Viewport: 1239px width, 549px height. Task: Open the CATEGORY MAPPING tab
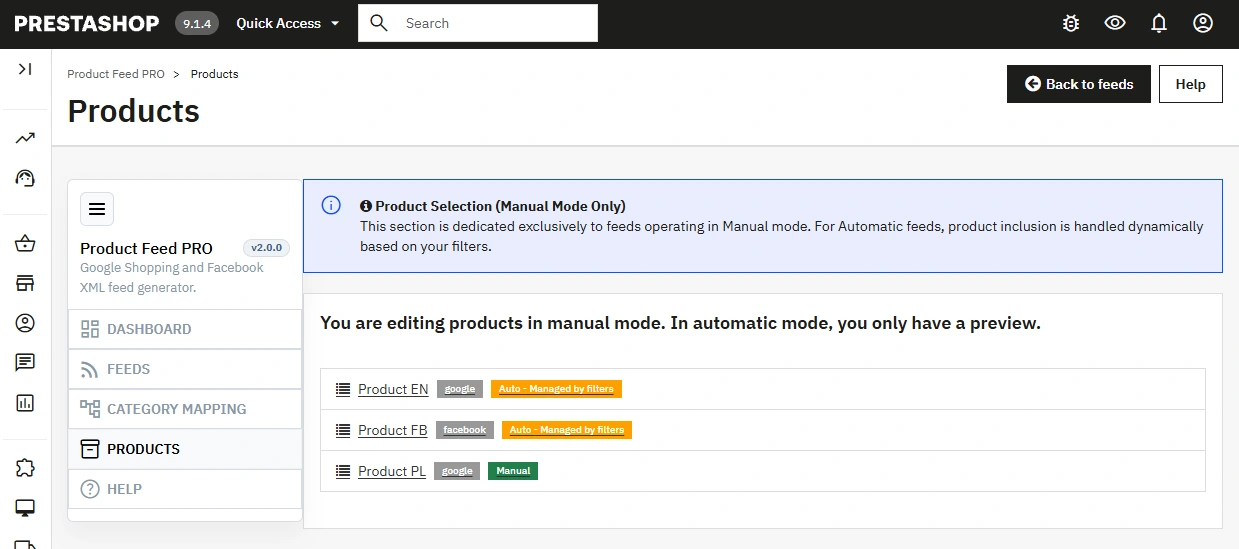185,409
